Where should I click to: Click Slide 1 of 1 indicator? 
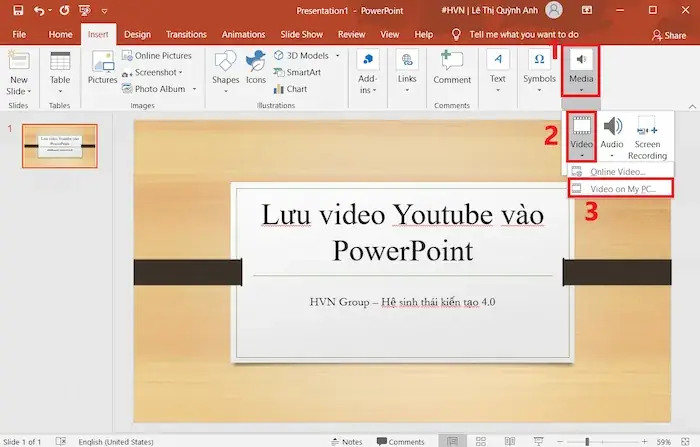click(x=22, y=442)
